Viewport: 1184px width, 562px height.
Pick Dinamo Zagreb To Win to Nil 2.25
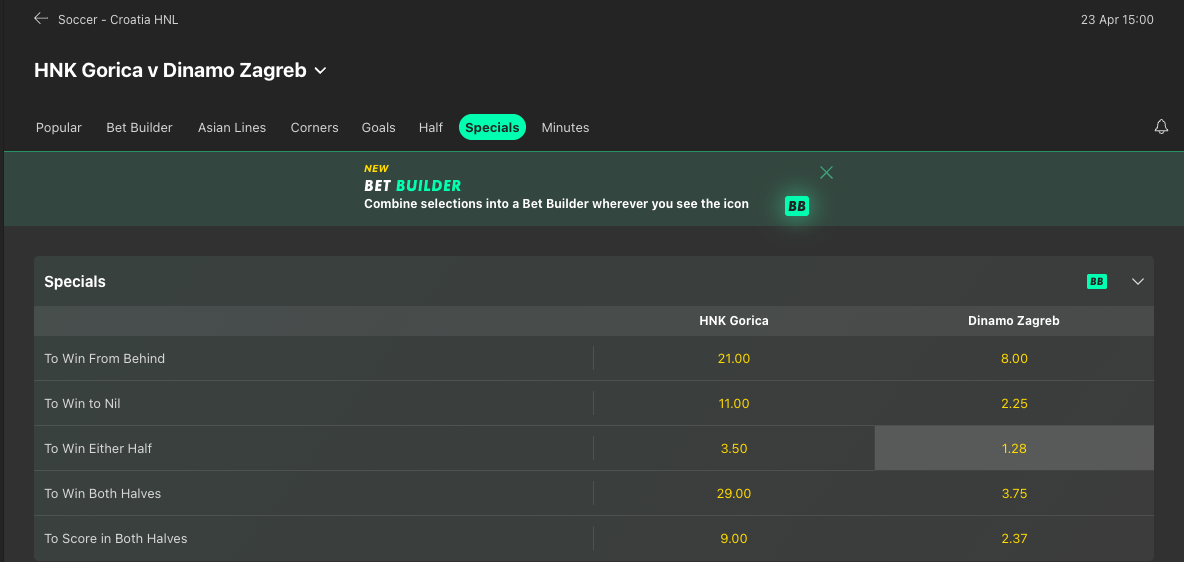pyautogui.click(x=1014, y=403)
